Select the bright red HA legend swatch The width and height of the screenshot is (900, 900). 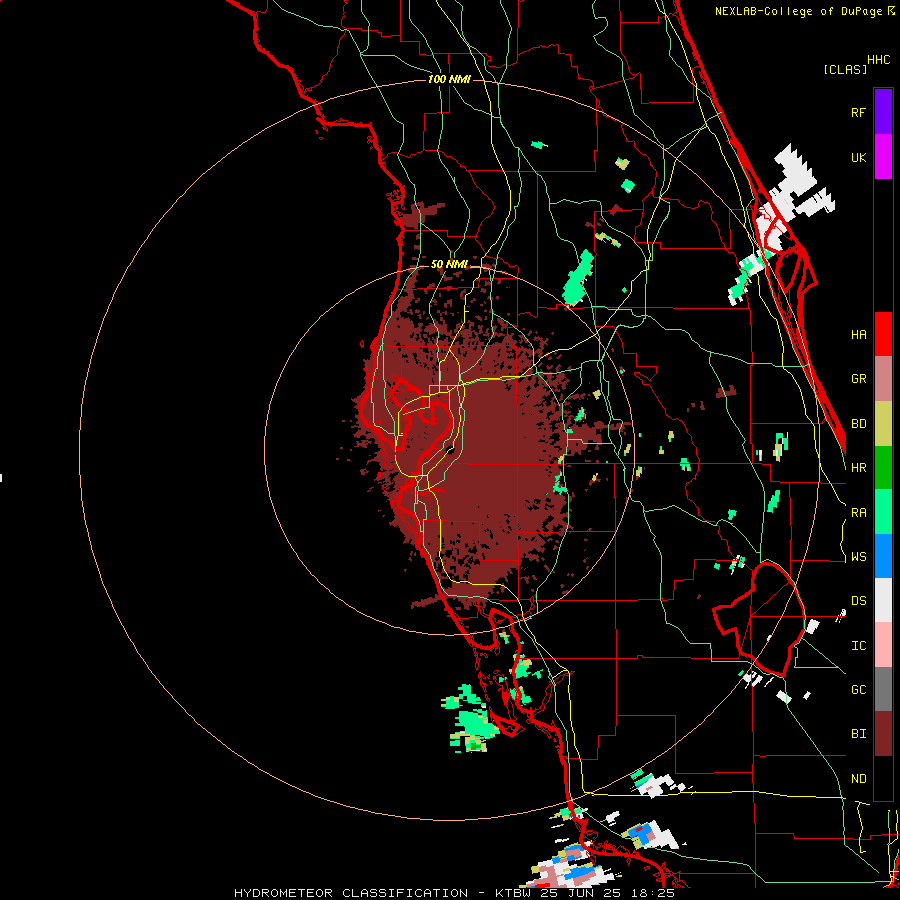(x=883, y=334)
